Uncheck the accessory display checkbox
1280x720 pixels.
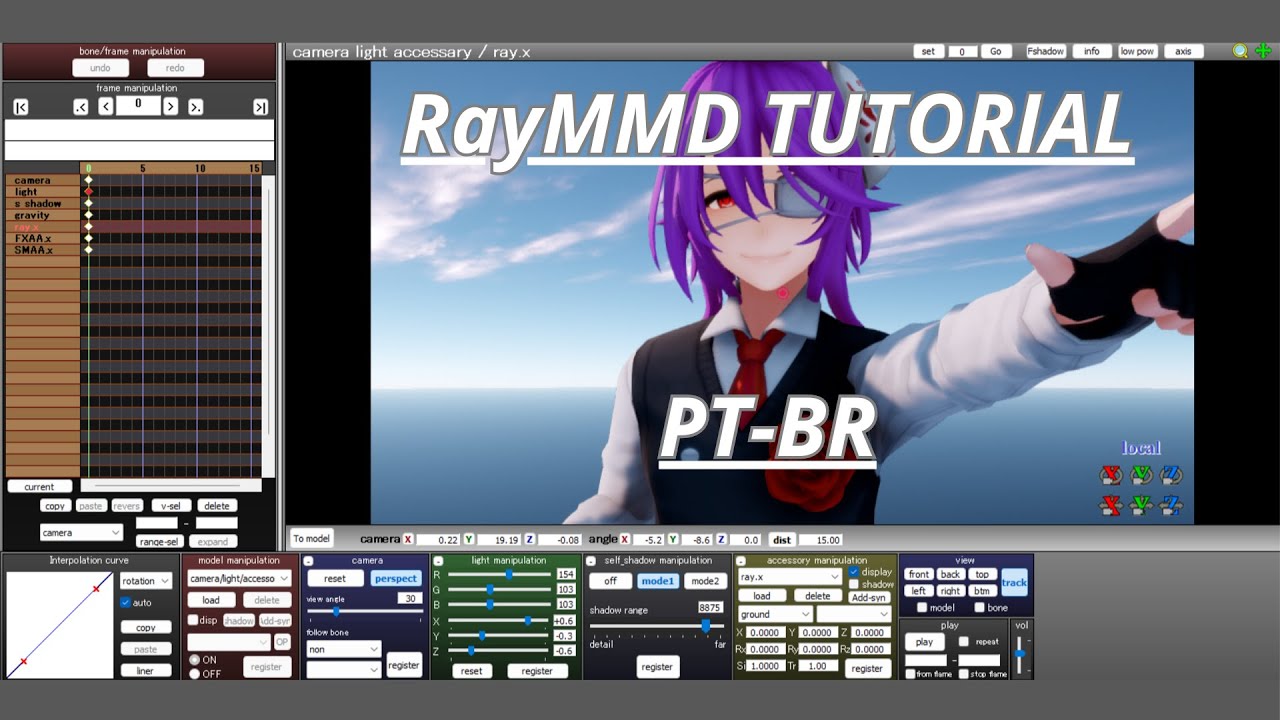click(853, 572)
